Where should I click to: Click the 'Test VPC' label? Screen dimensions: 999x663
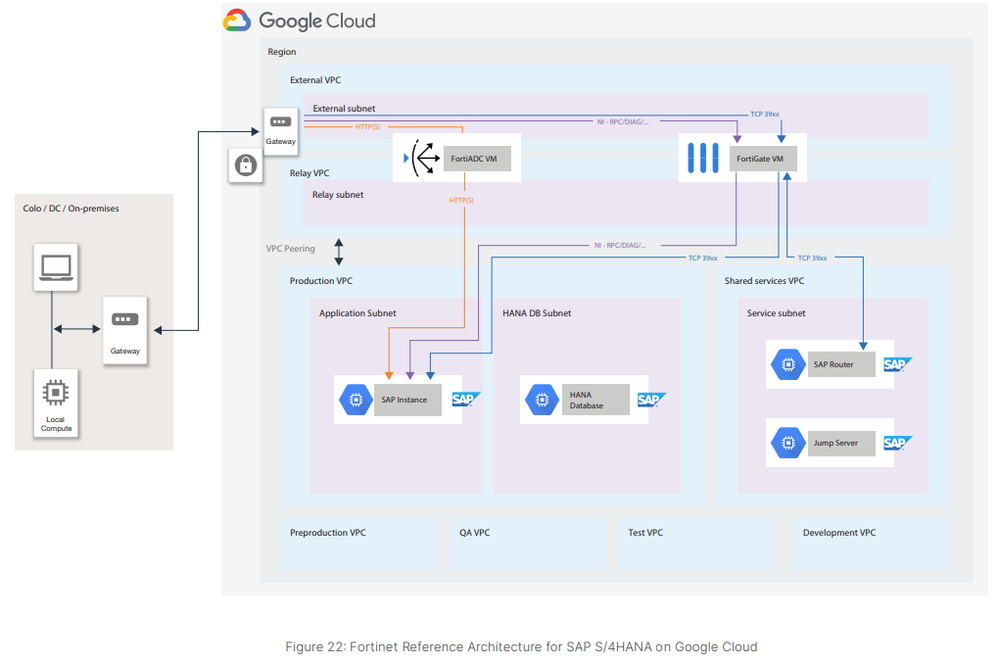click(x=645, y=532)
